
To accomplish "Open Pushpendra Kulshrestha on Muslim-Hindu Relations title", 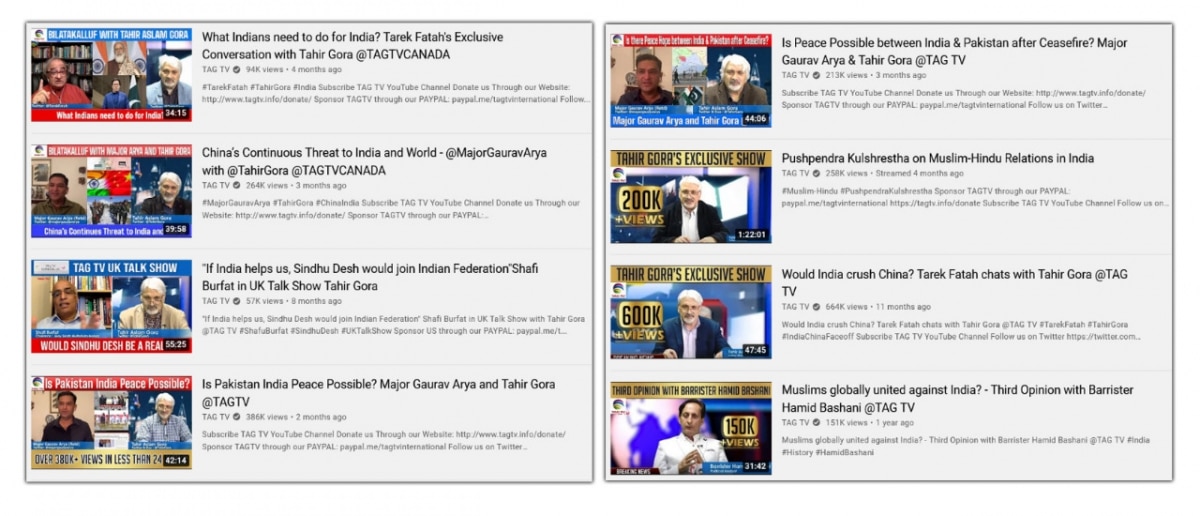I will tap(937, 158).
